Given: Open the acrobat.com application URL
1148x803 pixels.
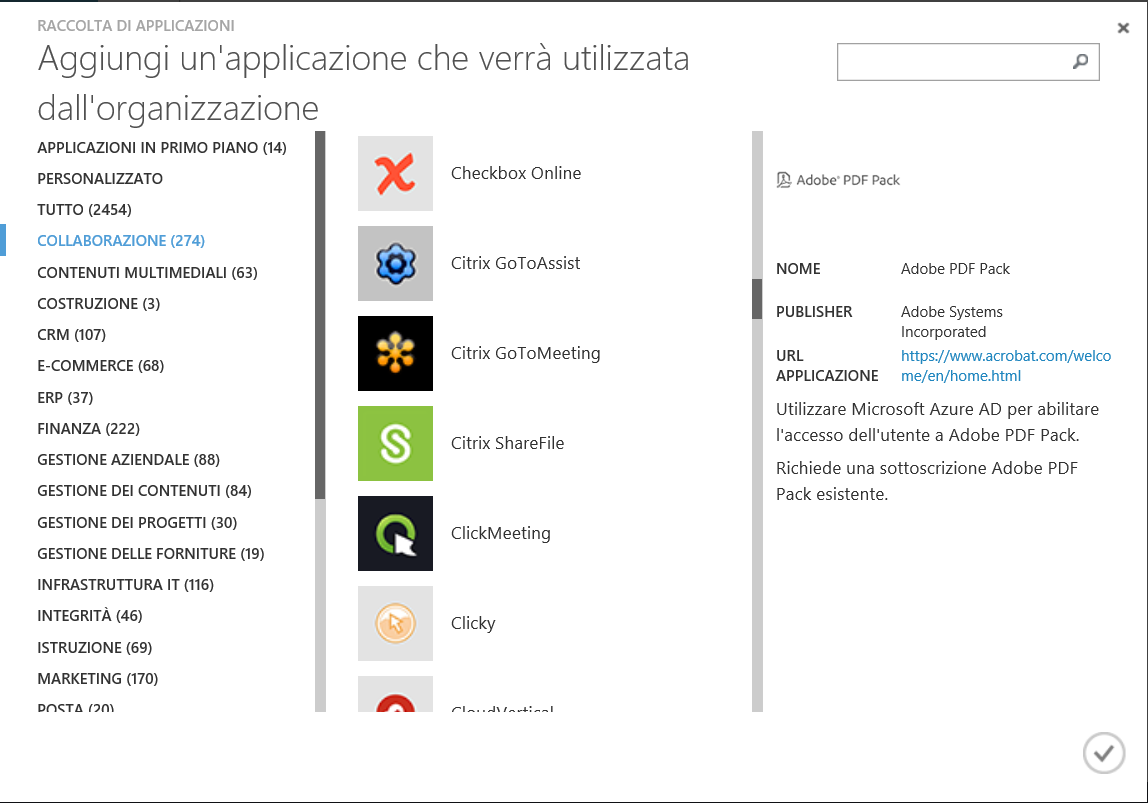Looking at the screenshot, I should [x=1006, y=366].
